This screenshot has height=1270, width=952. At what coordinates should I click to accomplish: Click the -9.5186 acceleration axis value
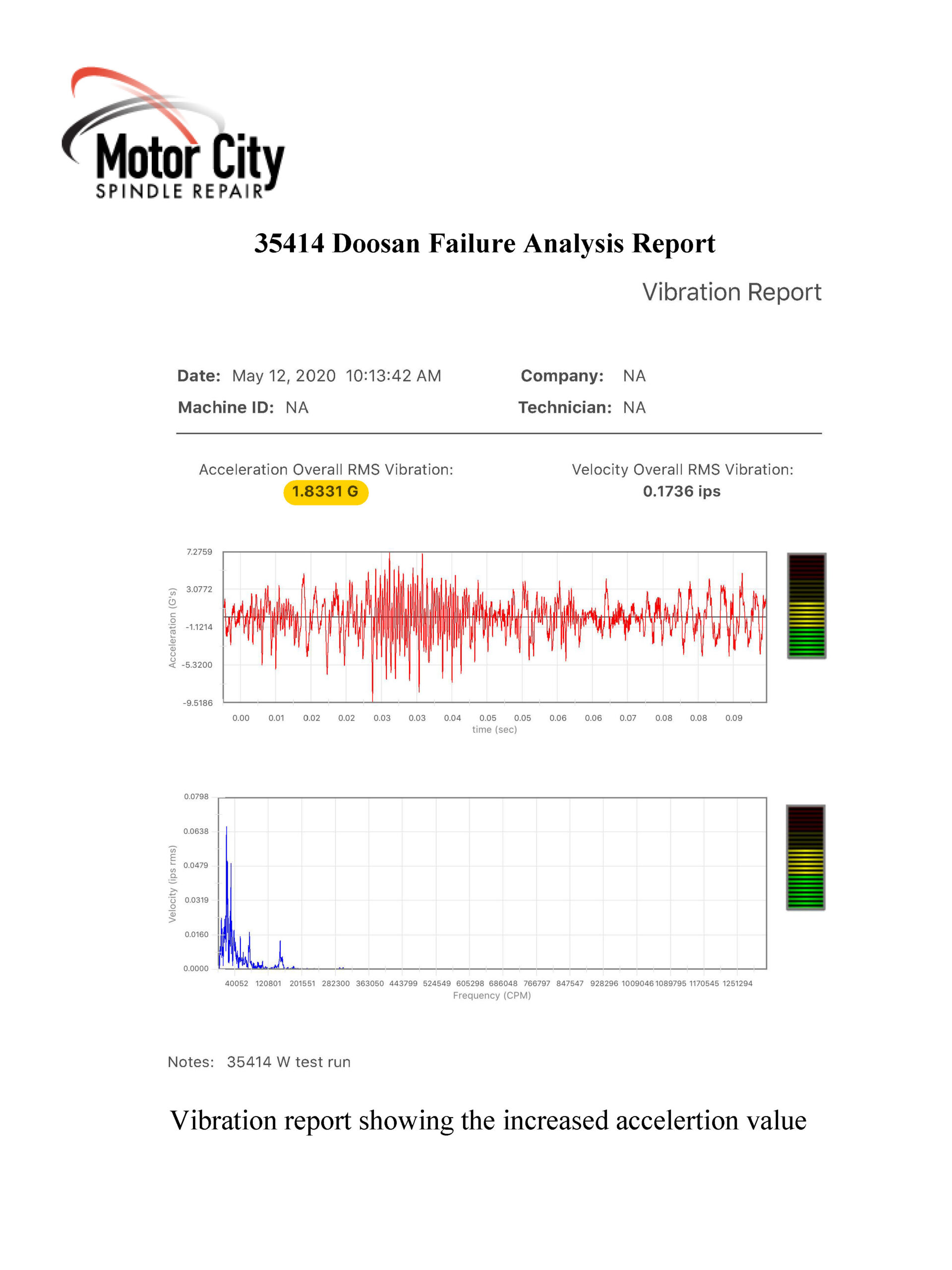click(x=197, y=703)
